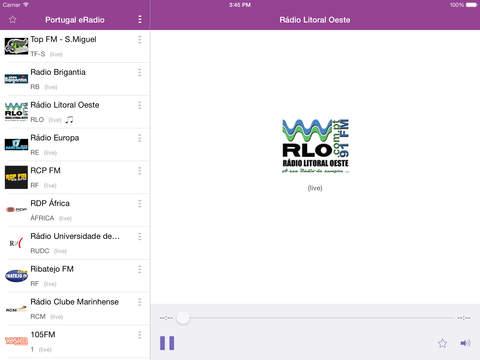480x360 pixels.
Task: Open options menu for RCP FM
Action: pos(140,171)
